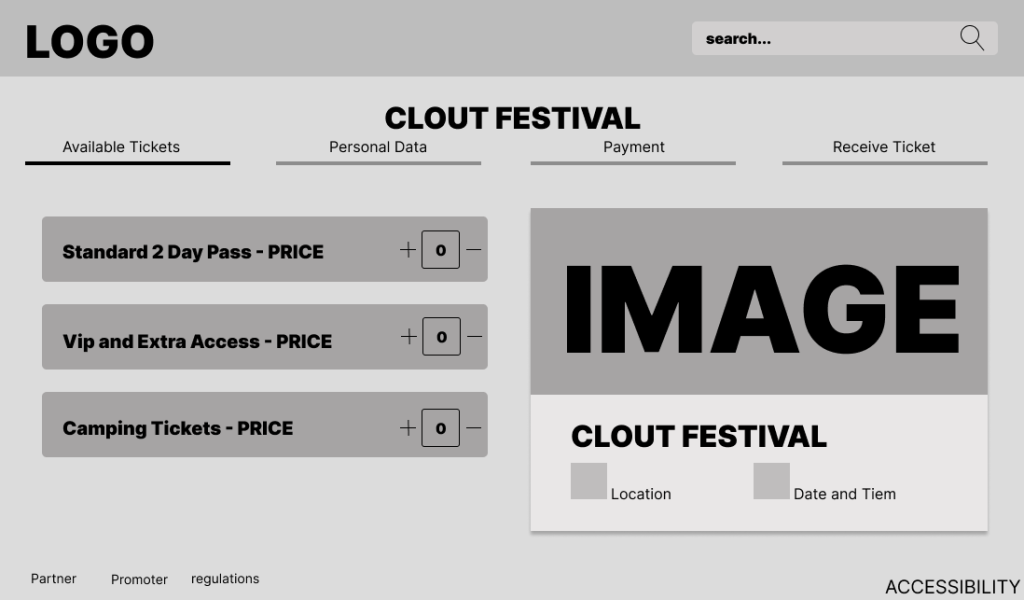Switch to the Available Tickets tab
The width and height of the screenshot is (1024, 600).
tap(121, 147)
